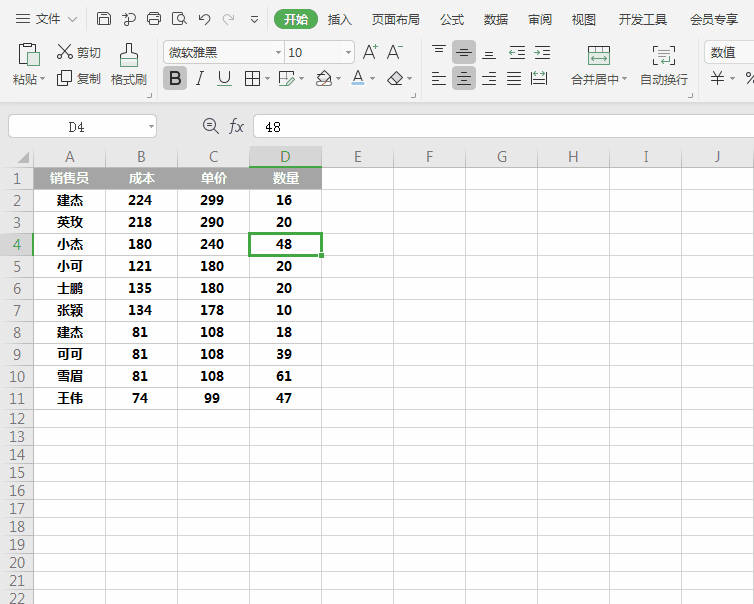Toggle Italic formatting button
The image size is (754, 604).
(200, 78)
